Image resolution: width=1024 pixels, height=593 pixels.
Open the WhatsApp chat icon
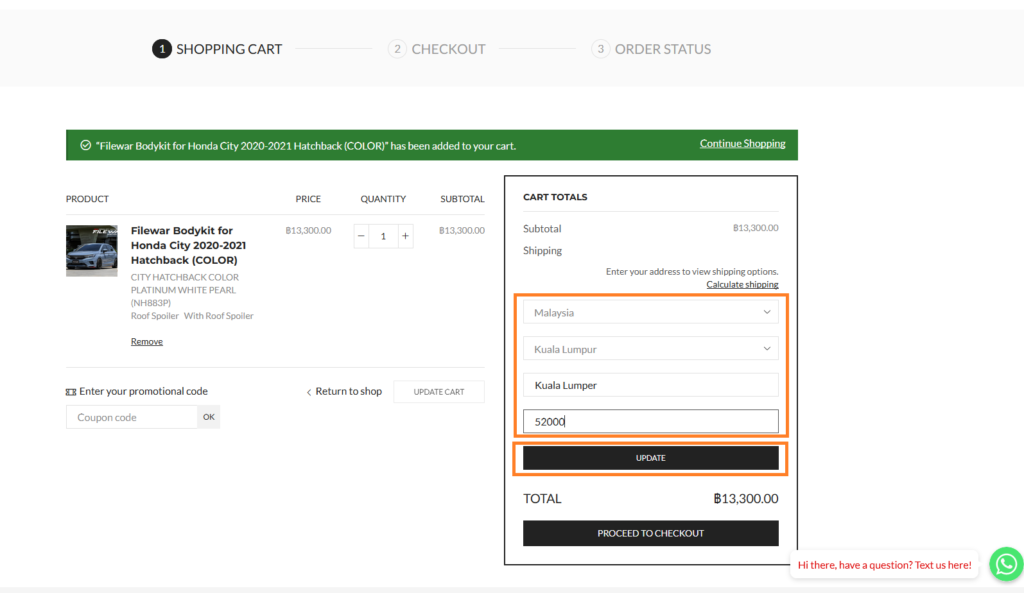pyautogui.click(x=1006, y=564)
